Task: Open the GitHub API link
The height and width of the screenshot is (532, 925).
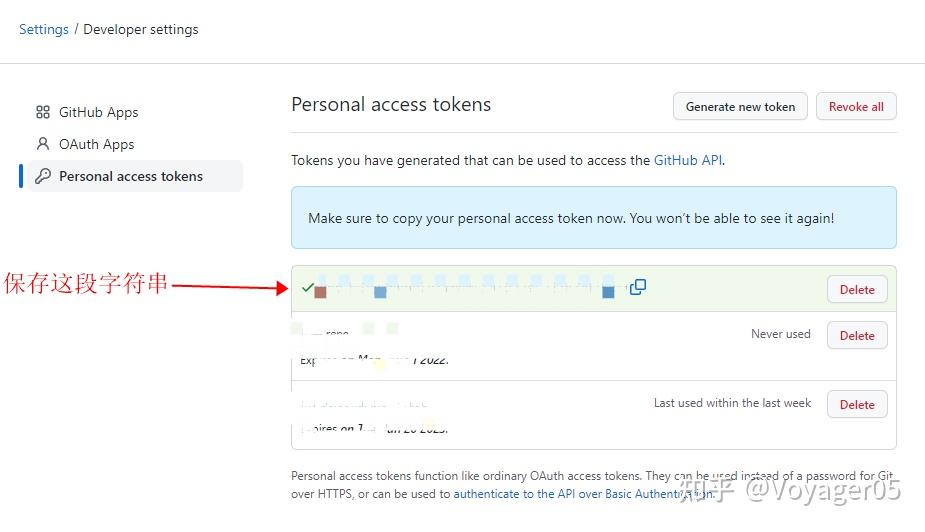Action: pyautogui.click(x=688, y=160)
